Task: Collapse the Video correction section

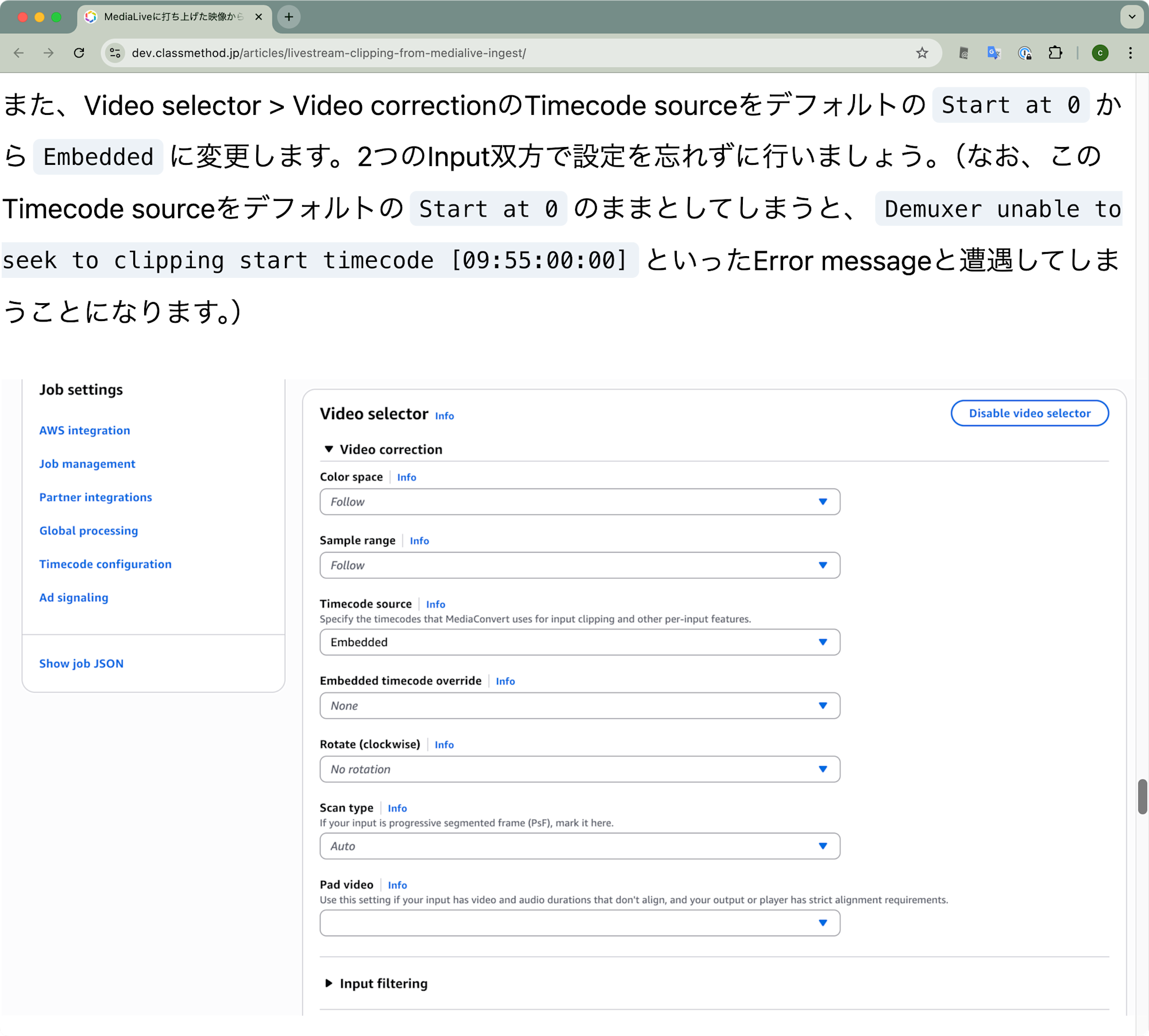Action: [x=383, y=449]
